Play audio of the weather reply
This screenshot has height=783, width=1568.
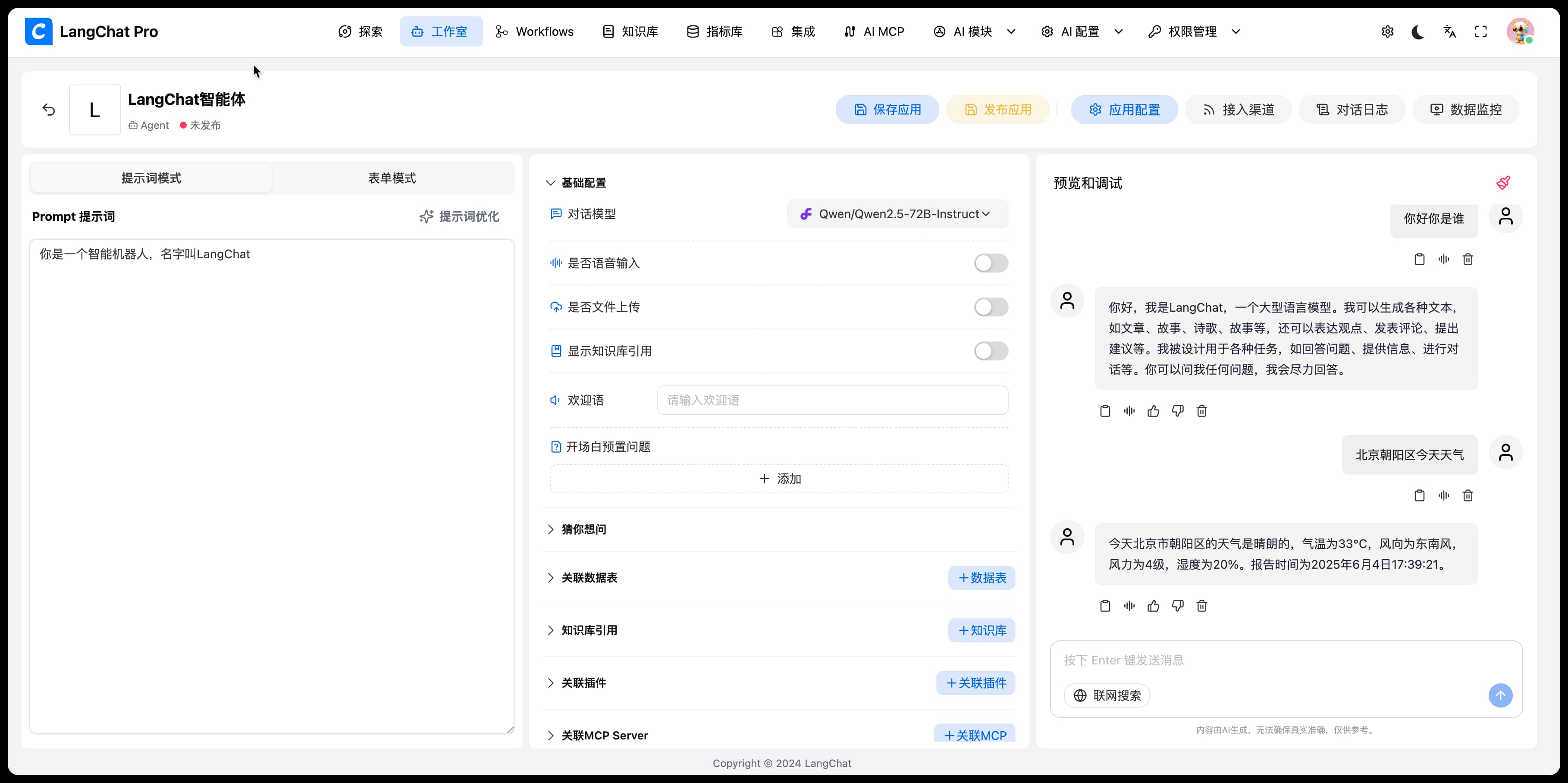pyautogui.click(x=1130, y=606)
